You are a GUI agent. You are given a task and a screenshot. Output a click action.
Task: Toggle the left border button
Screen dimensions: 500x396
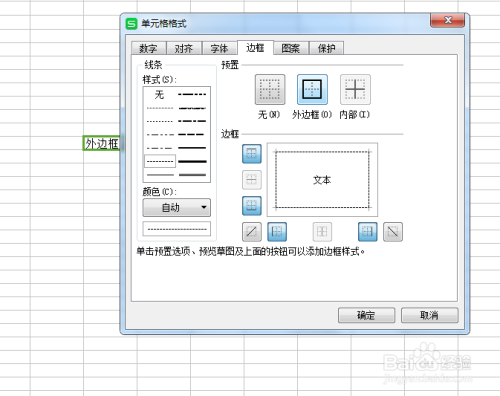point(277,231)
